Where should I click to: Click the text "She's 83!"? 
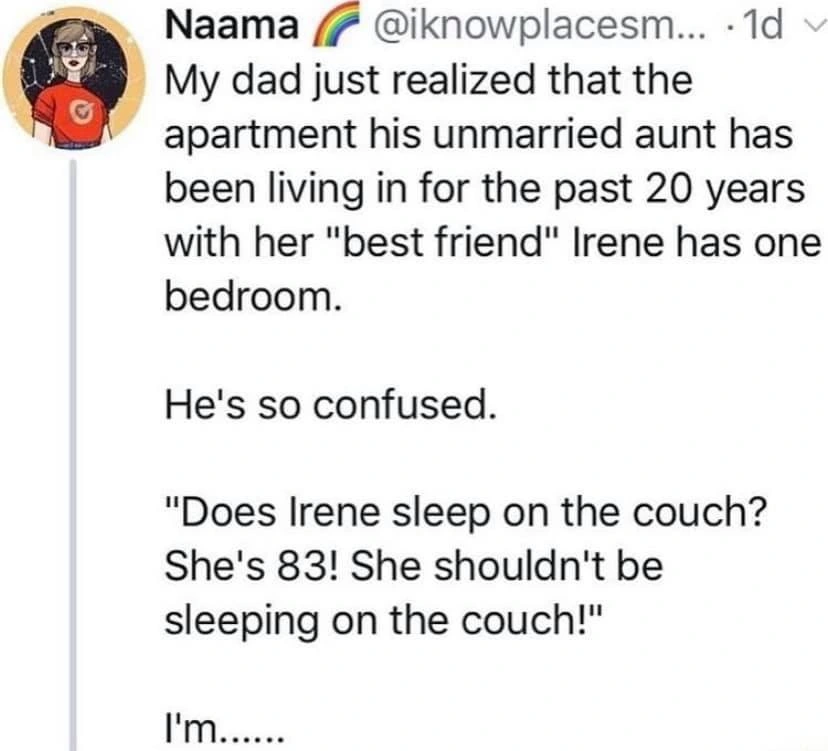pyautogui.click(x=252, y=567)
